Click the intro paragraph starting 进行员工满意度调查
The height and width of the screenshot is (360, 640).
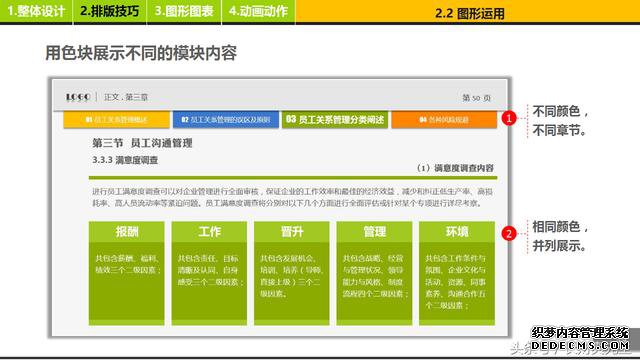pyautogui.click(x=292, y=197)
